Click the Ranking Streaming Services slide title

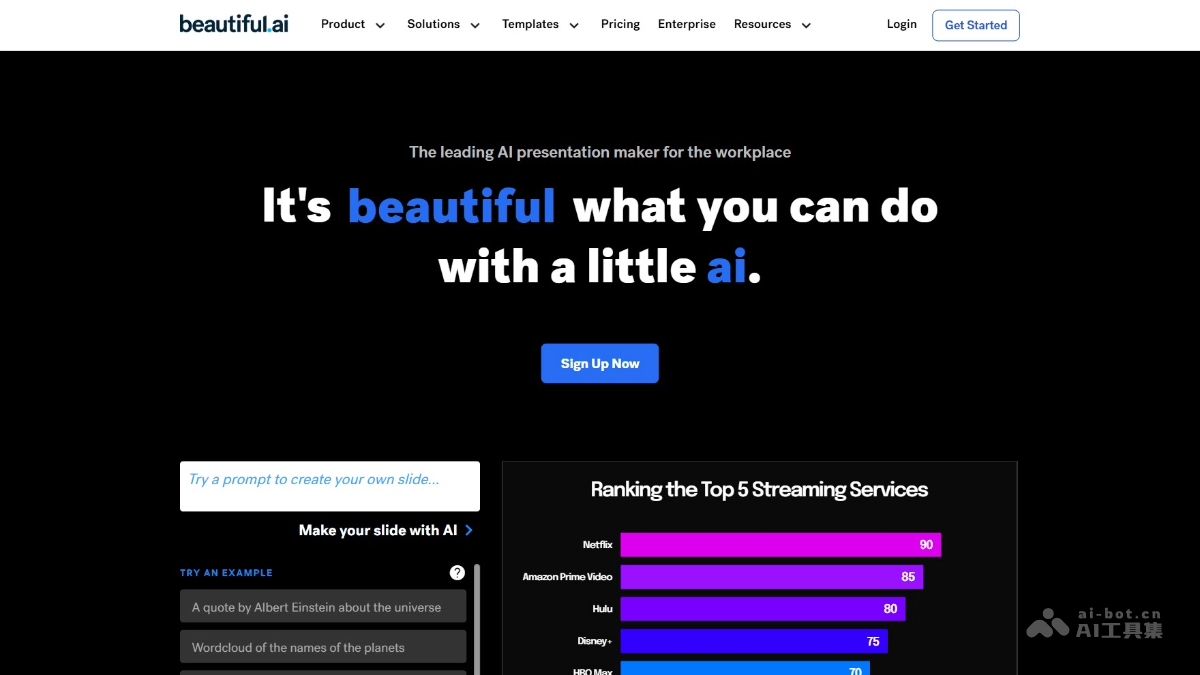coord(759,490)
